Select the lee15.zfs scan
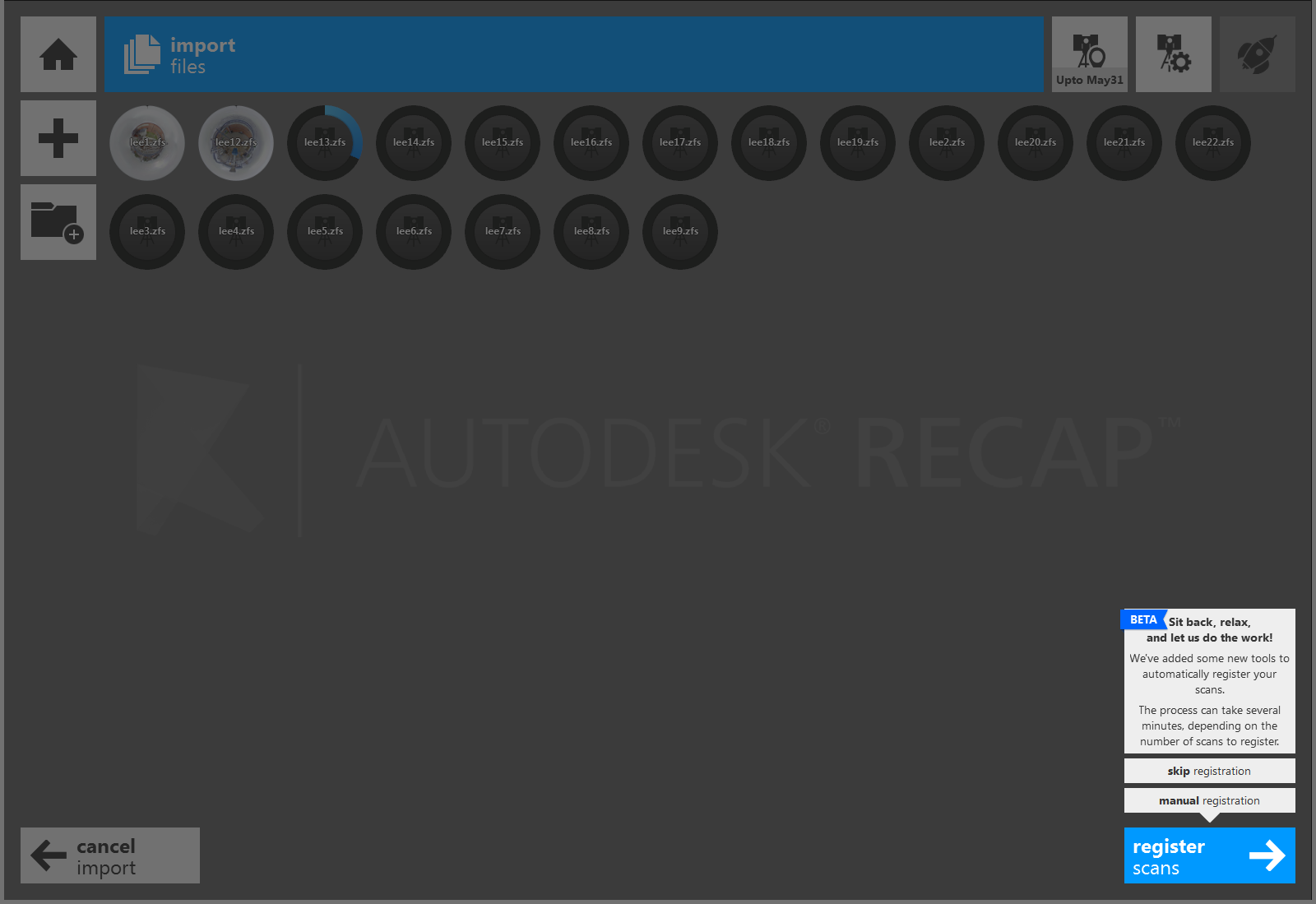1316x904 pixels. click(503, 143)
